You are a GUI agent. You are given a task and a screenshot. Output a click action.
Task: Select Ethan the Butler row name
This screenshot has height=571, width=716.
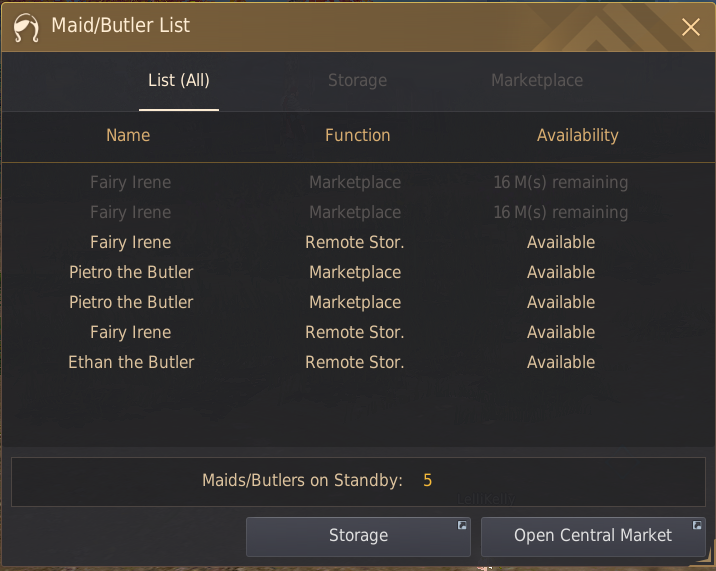(131, 362)
